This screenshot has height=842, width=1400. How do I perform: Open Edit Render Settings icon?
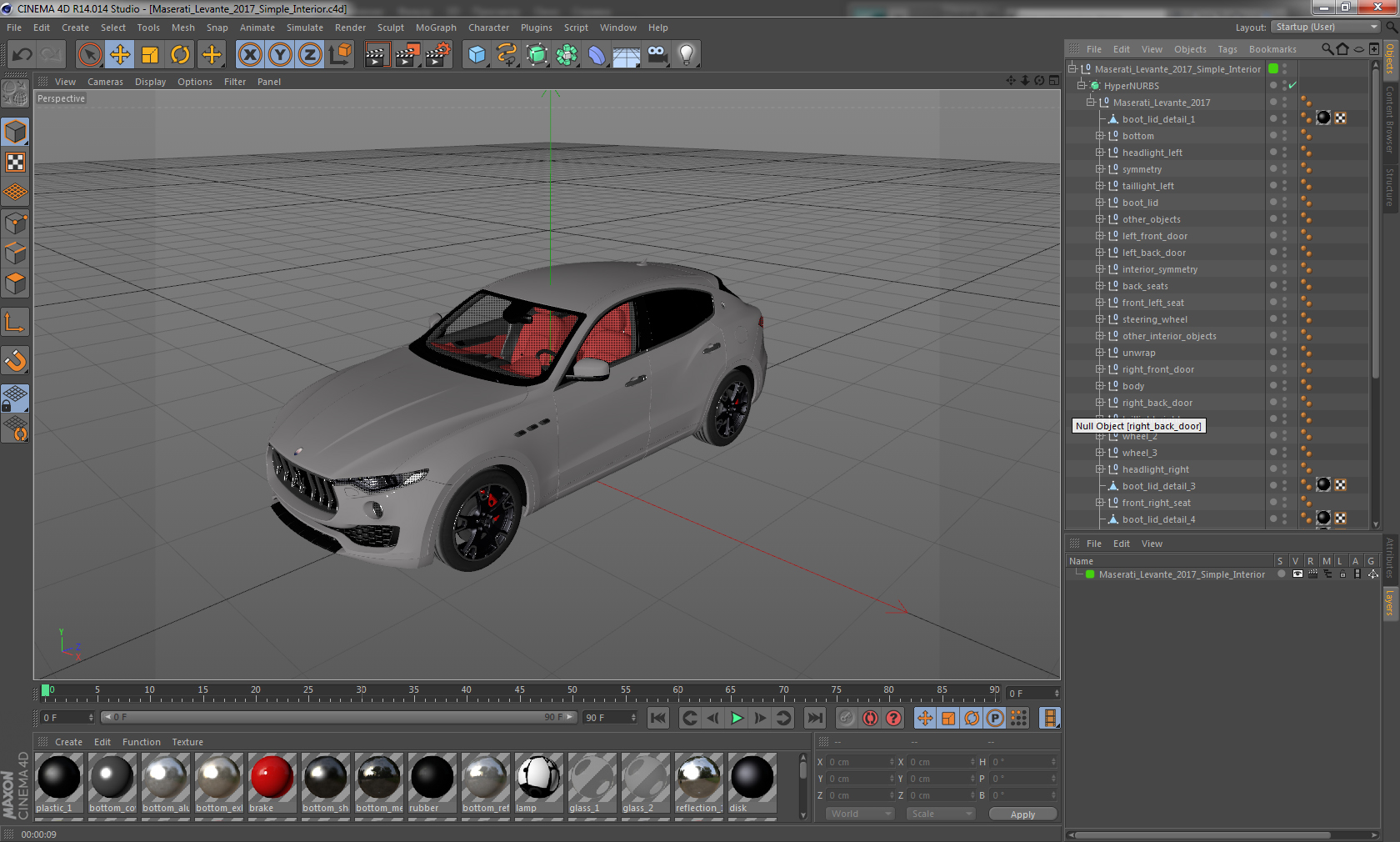point(437,55)
